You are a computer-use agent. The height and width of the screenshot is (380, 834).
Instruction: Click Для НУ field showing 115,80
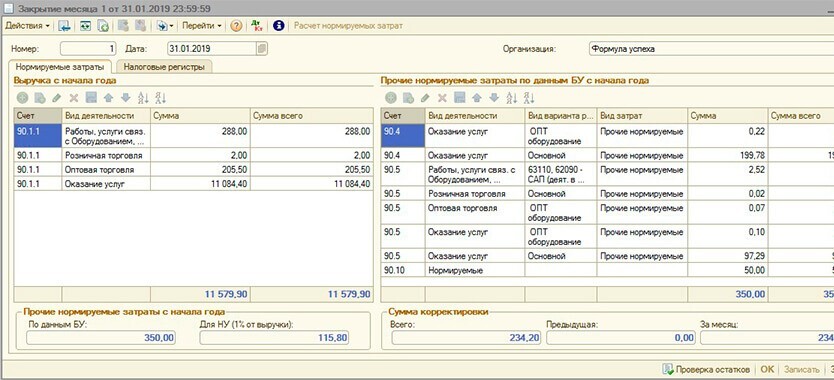pos(274,337)
